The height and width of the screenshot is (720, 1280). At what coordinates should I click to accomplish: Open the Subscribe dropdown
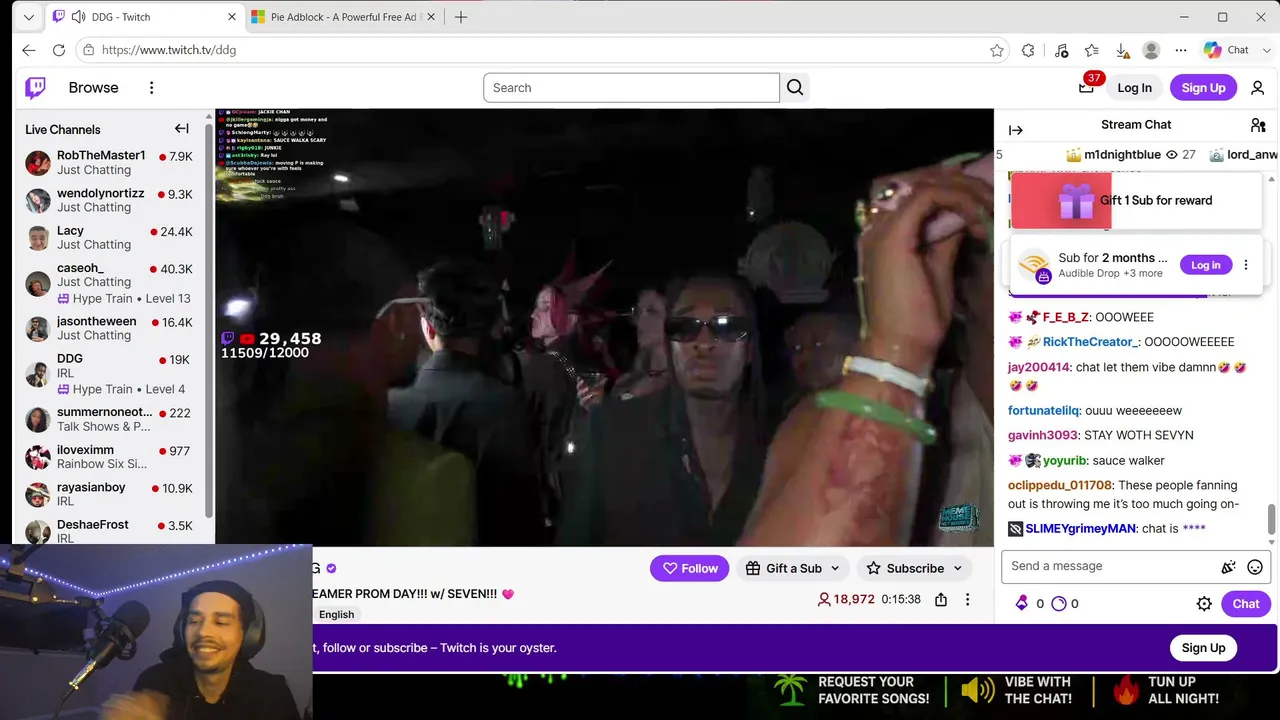tap(914, 568)
